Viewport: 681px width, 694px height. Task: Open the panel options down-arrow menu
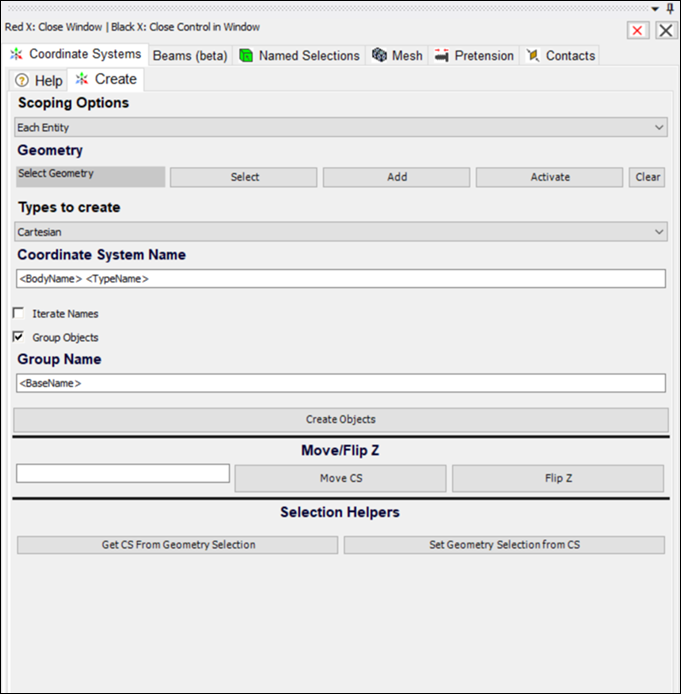(655, 9)
